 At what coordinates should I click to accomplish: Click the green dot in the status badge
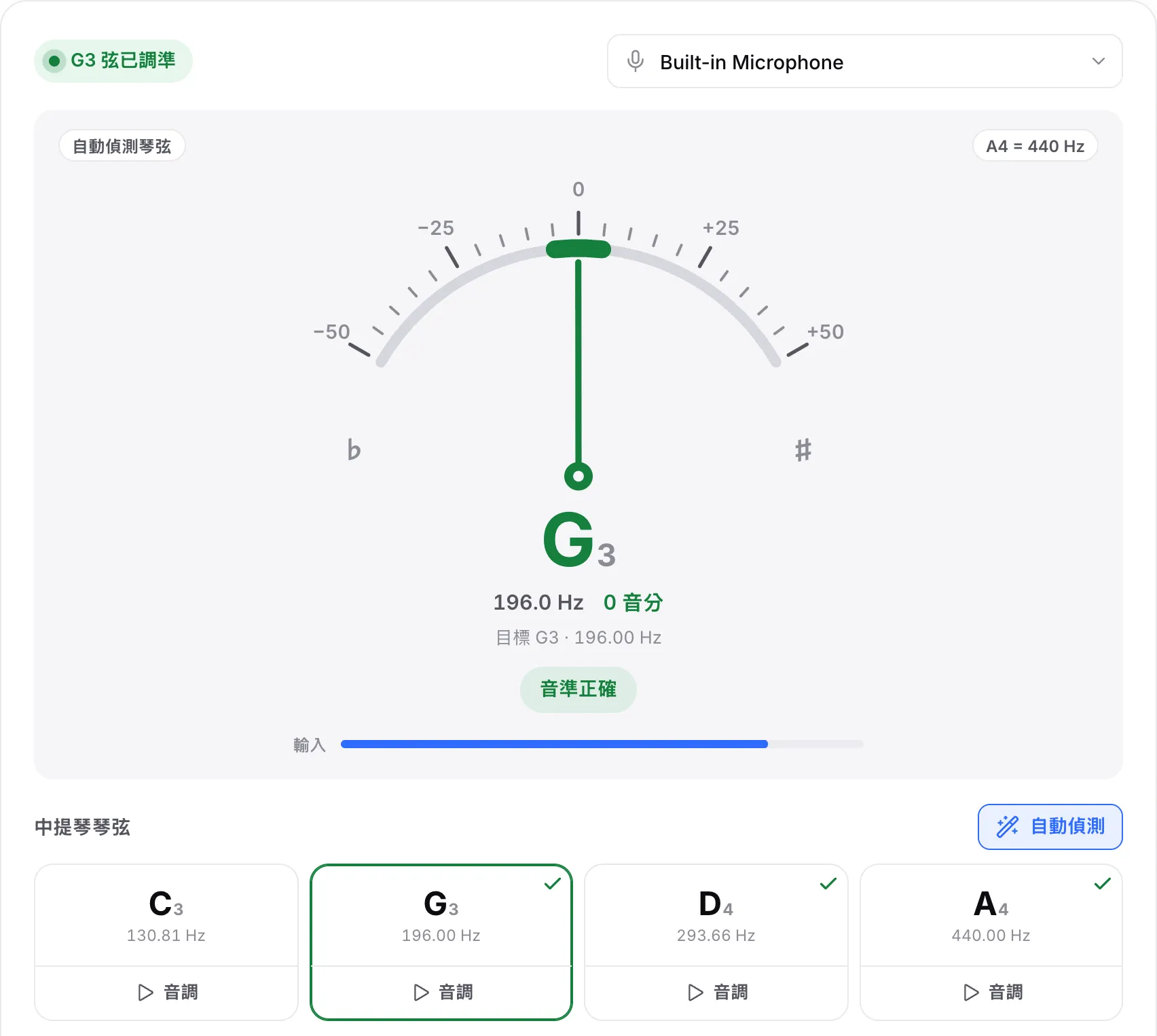(x=54, y=61)
